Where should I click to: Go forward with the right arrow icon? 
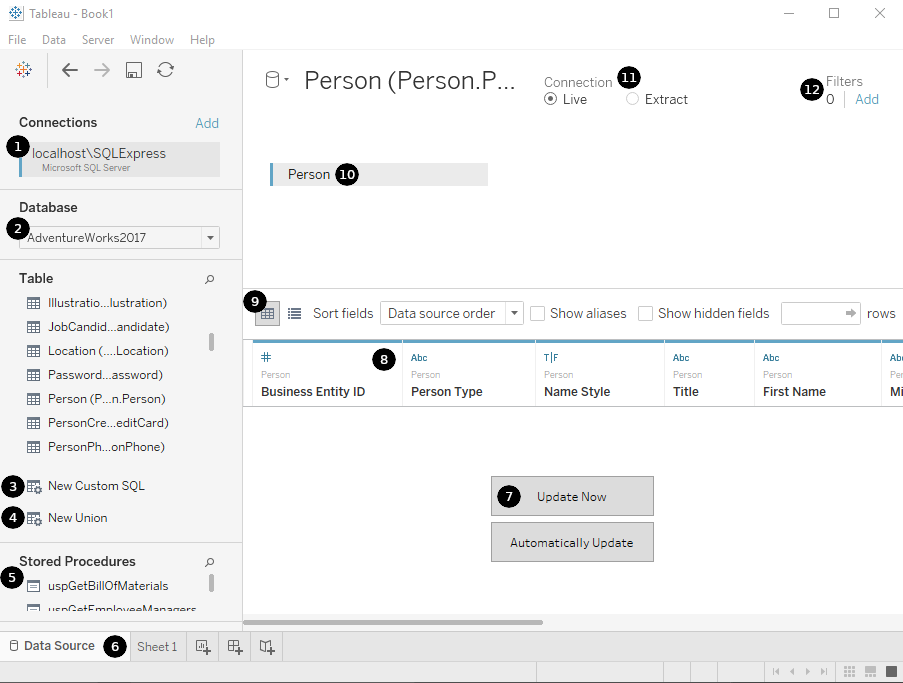point(102,70)
